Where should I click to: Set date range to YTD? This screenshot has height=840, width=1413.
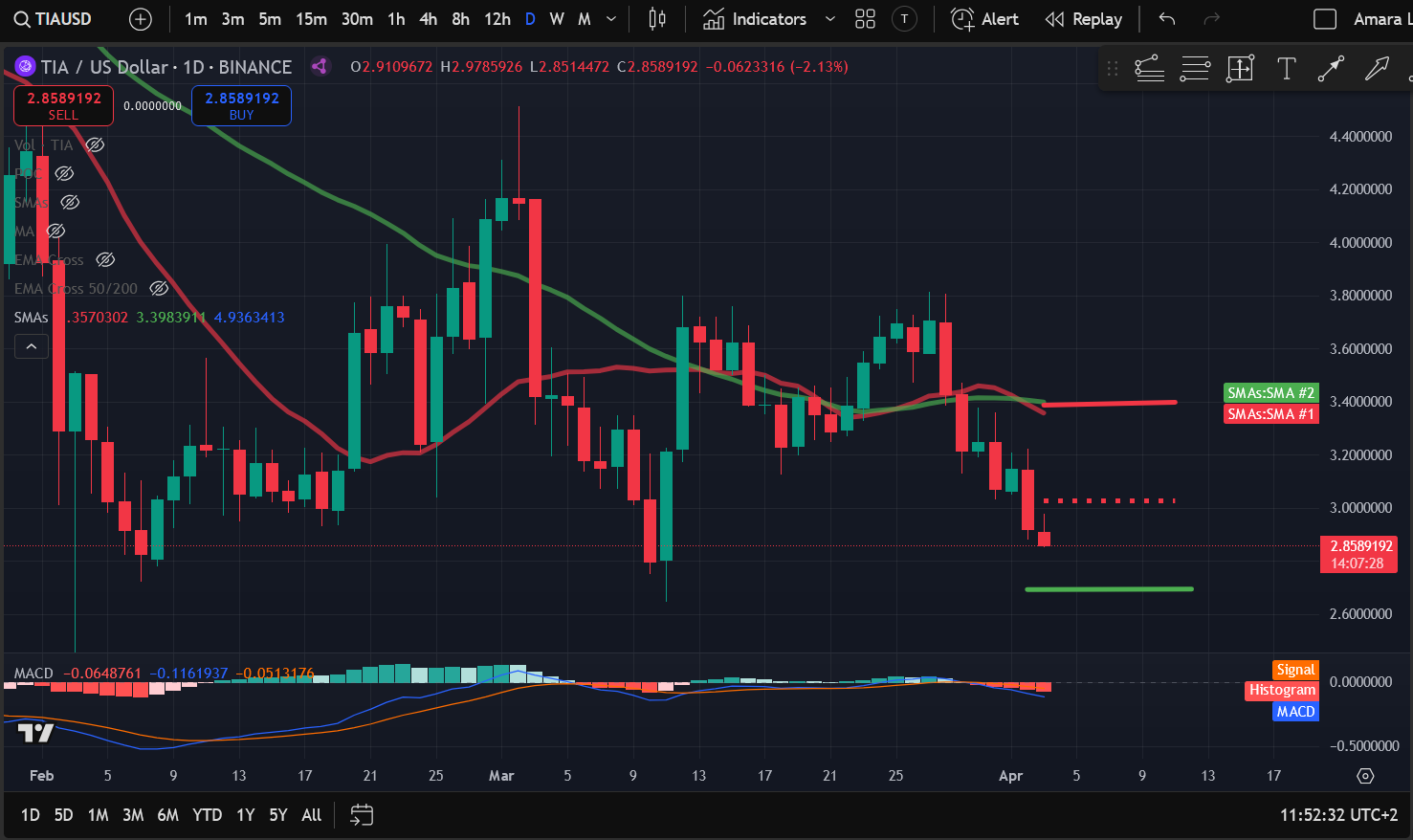click(x=207, y=815)
